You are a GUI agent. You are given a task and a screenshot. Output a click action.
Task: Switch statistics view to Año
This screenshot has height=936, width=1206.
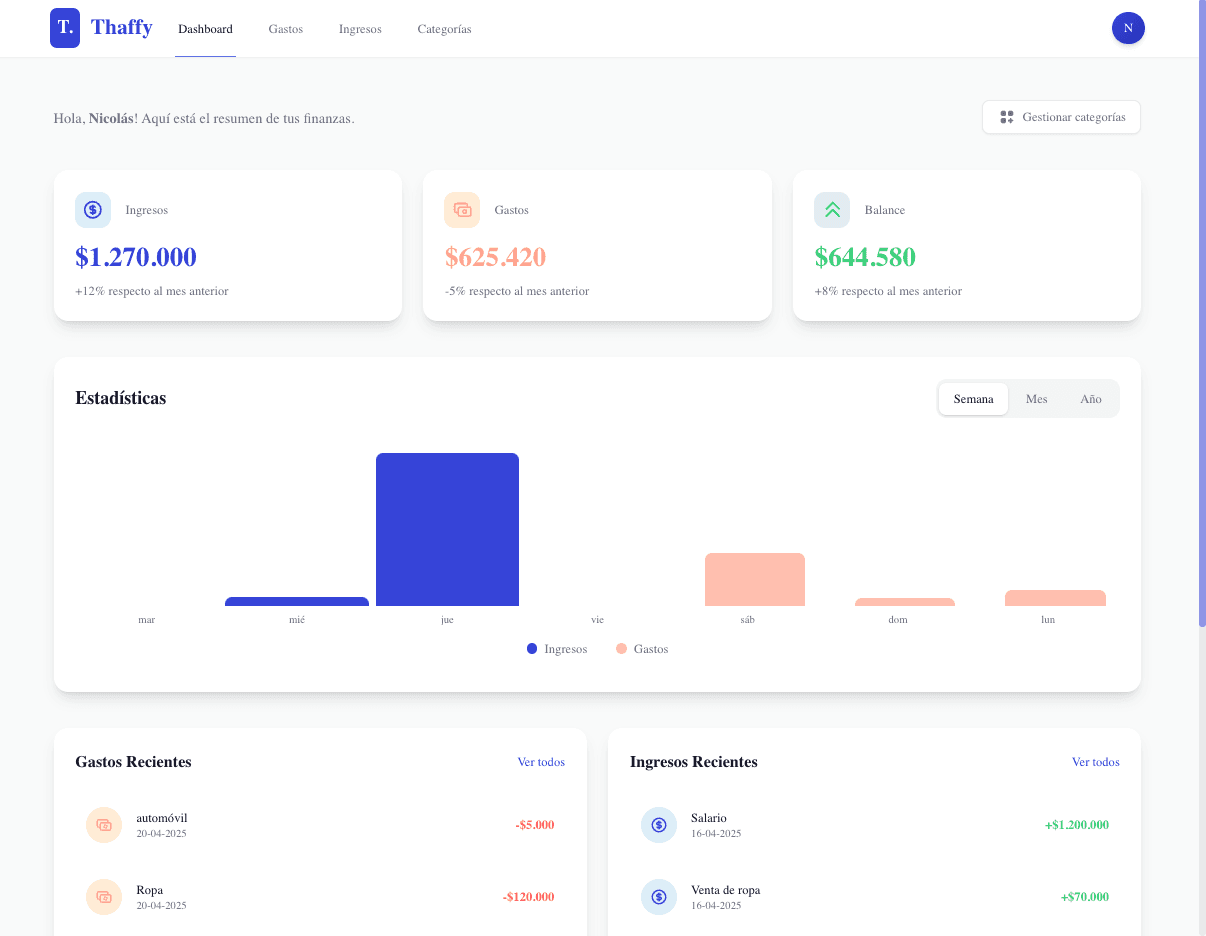(x=1090, y=398)
